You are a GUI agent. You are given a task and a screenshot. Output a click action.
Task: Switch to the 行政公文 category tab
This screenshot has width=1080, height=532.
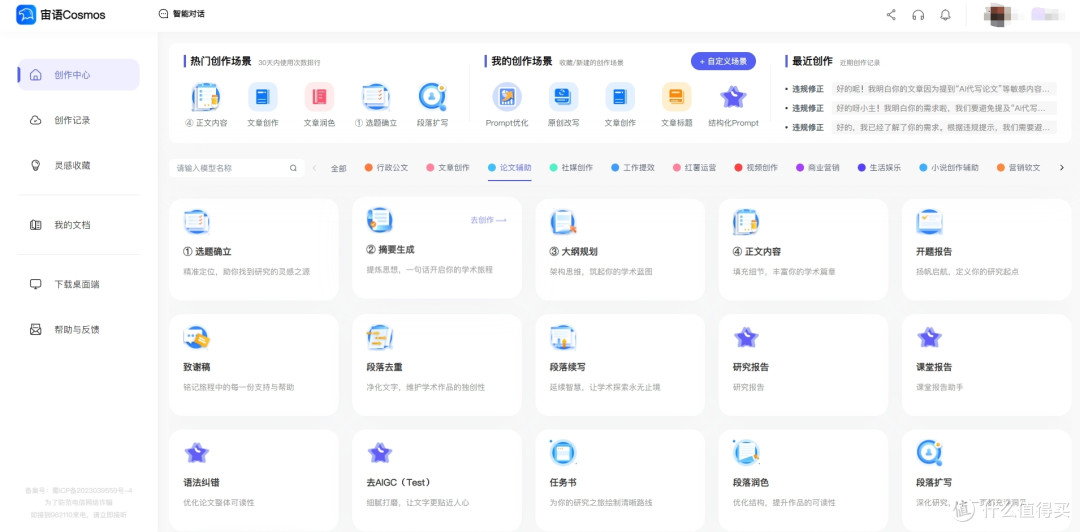386,168
